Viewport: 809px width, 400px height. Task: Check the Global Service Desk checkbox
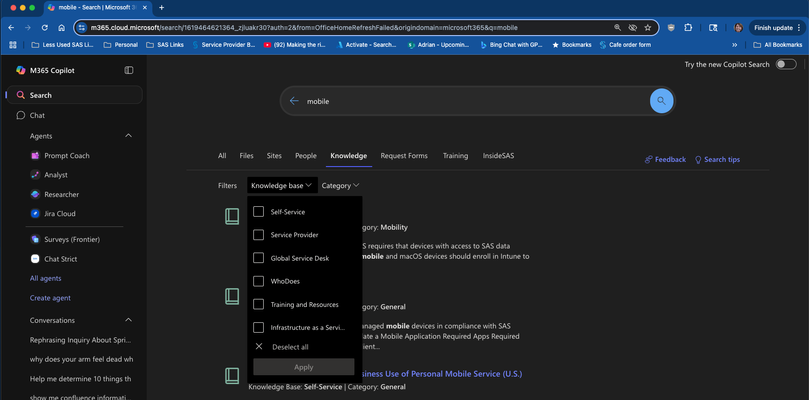coord(258,258)
